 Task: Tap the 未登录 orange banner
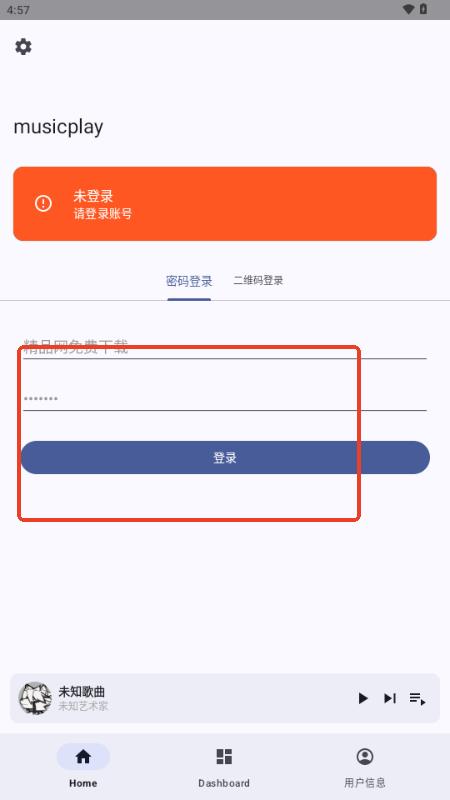[x=225, y=204]
